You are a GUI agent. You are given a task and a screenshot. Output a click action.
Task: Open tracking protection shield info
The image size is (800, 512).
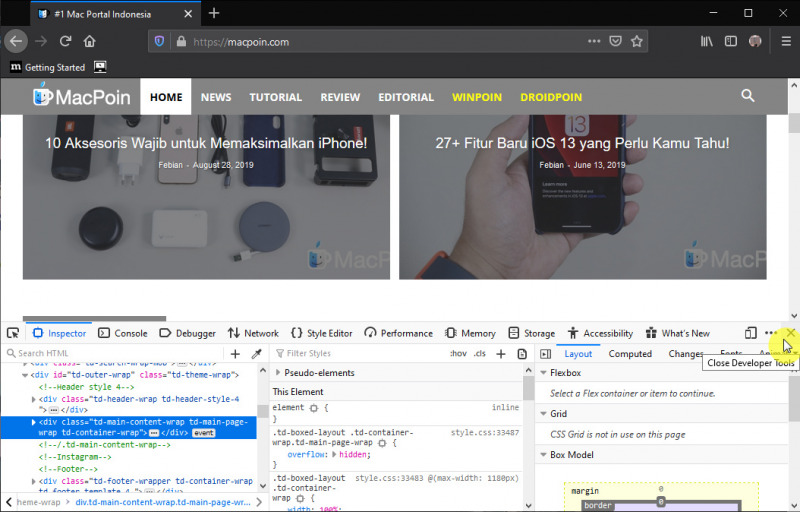point(159,41)
